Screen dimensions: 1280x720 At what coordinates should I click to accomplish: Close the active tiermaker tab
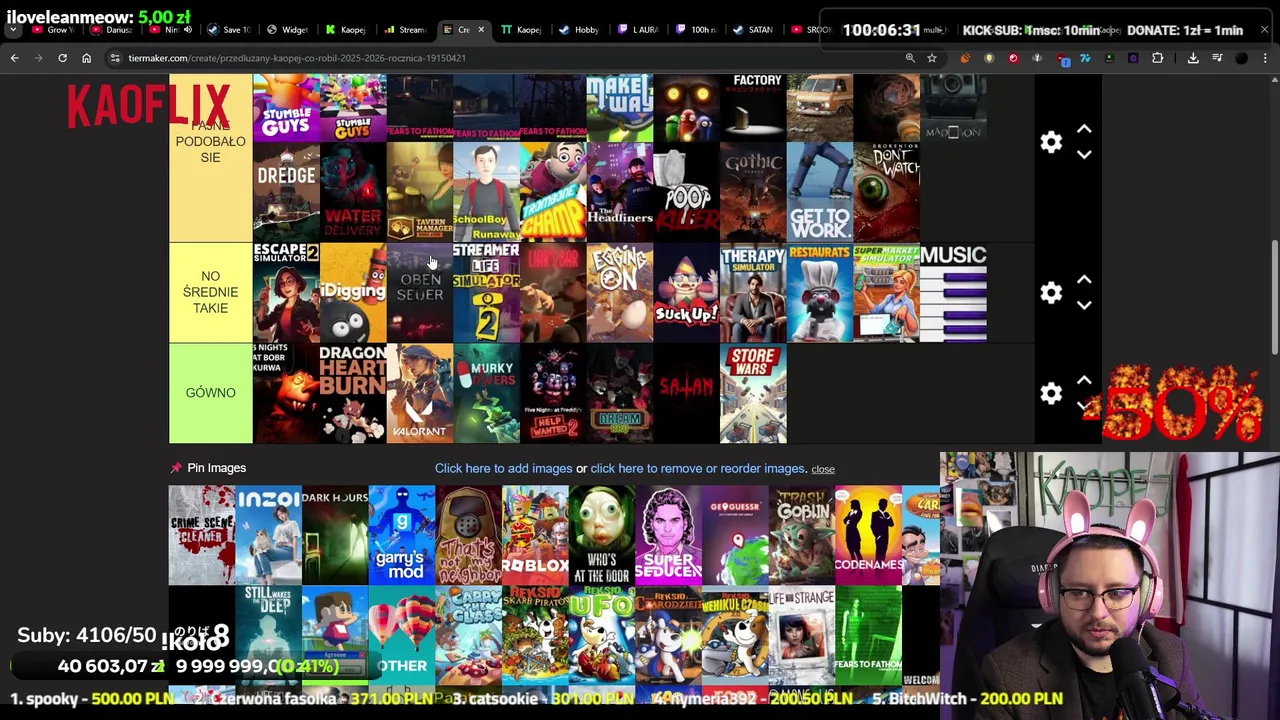click(481, 30)
